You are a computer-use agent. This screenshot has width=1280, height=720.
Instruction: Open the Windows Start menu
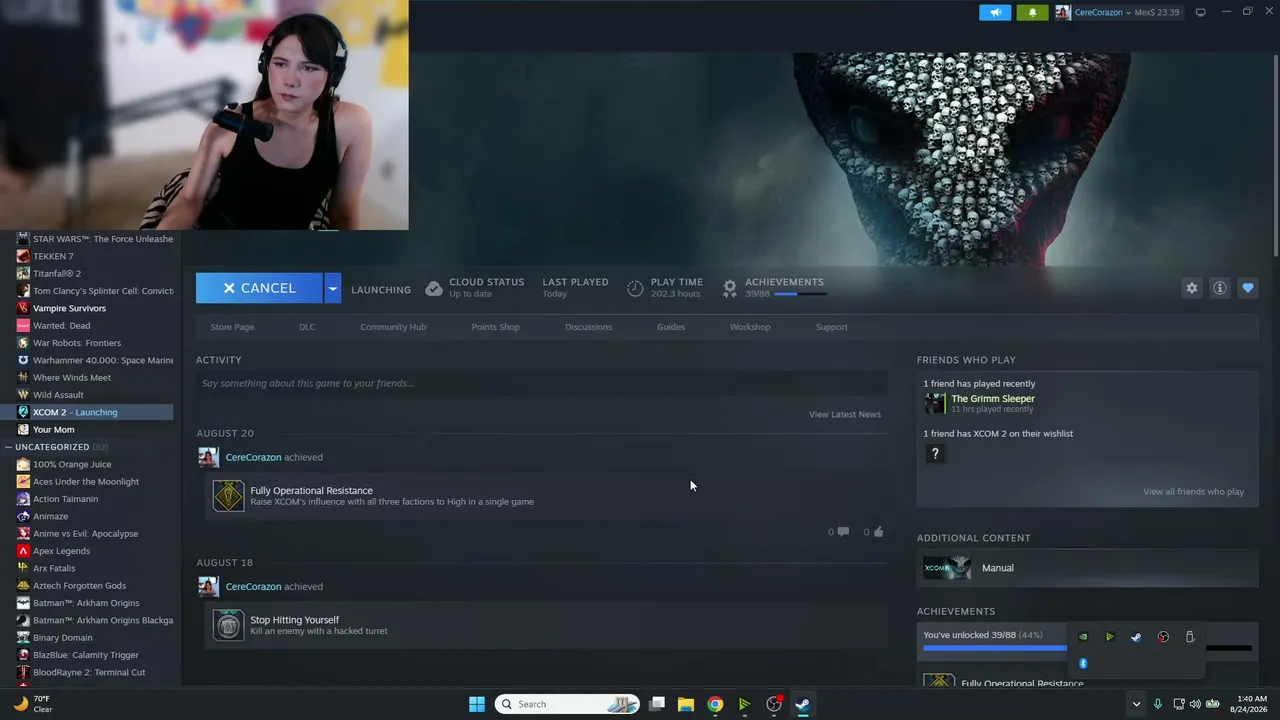pyautogui.click(x=477, y=704)
